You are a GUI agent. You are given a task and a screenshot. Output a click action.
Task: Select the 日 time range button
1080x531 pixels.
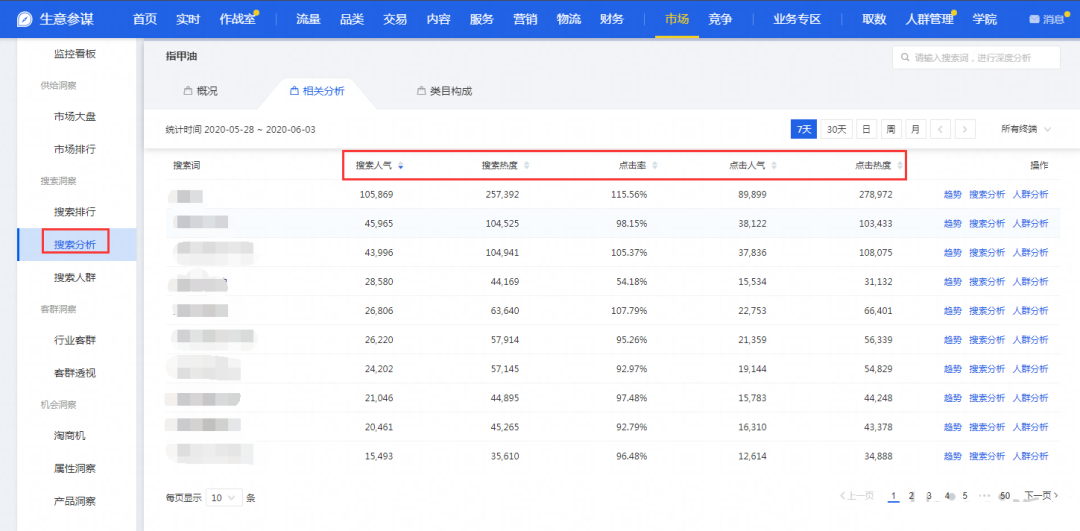pos(866,129)
